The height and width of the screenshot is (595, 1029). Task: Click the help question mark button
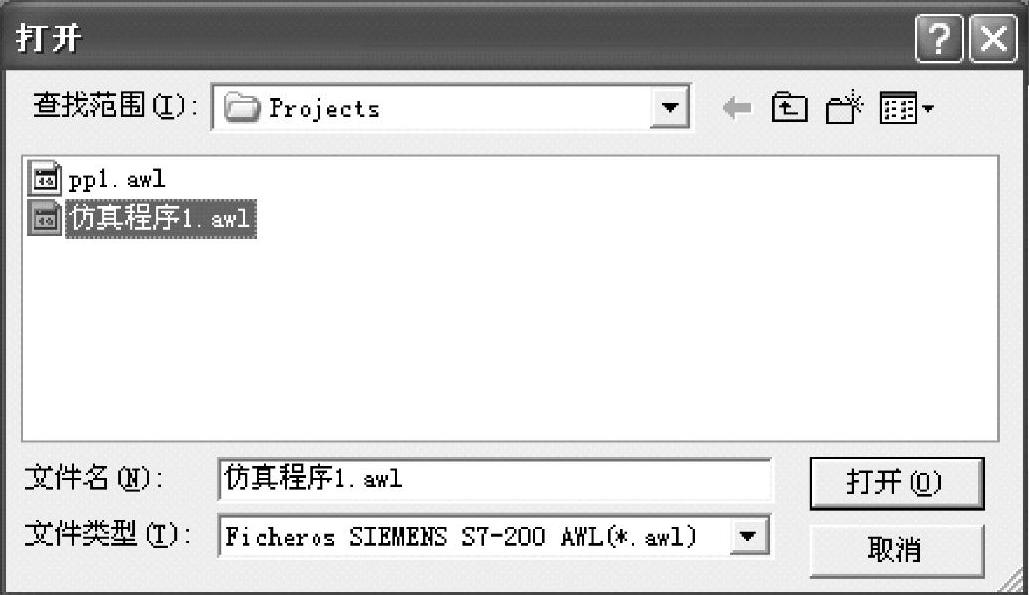pyautogui.click(x=939, y=40)
